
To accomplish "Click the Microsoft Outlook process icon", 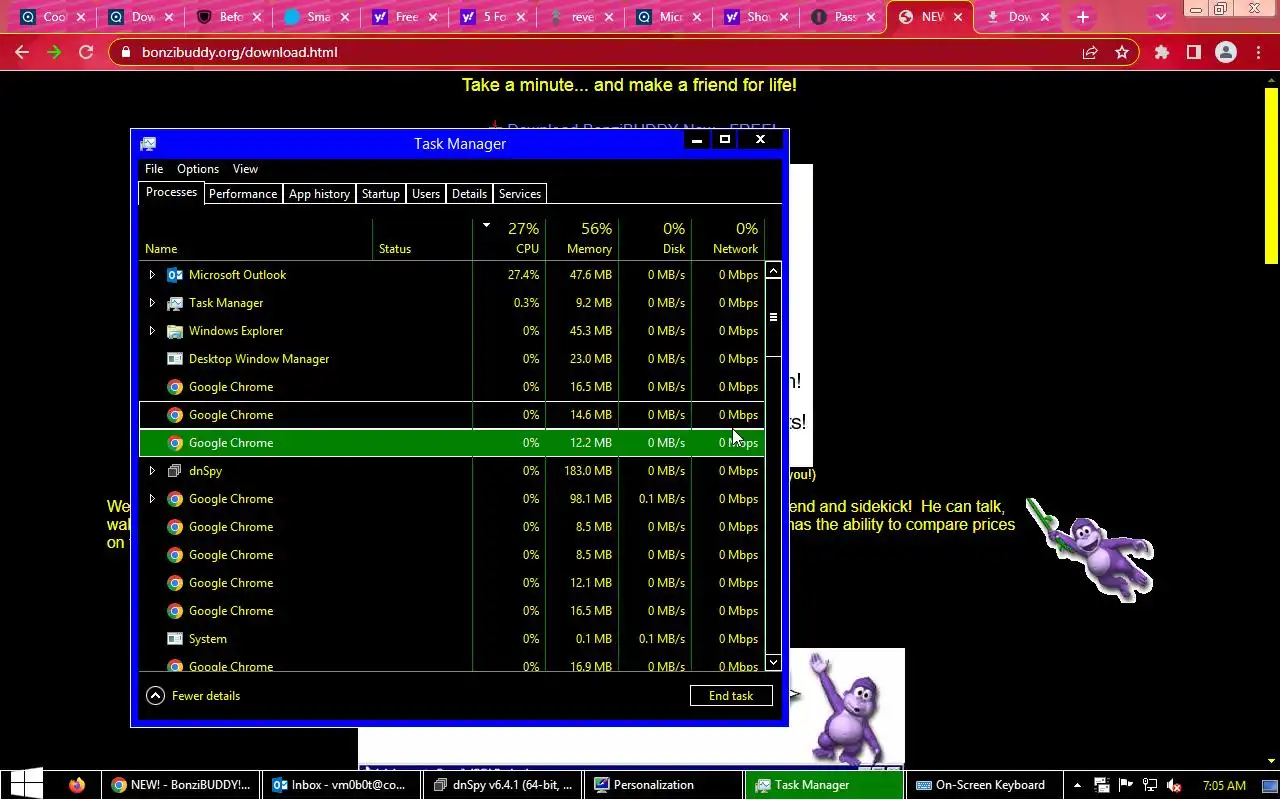I will [x=175, y=275].
